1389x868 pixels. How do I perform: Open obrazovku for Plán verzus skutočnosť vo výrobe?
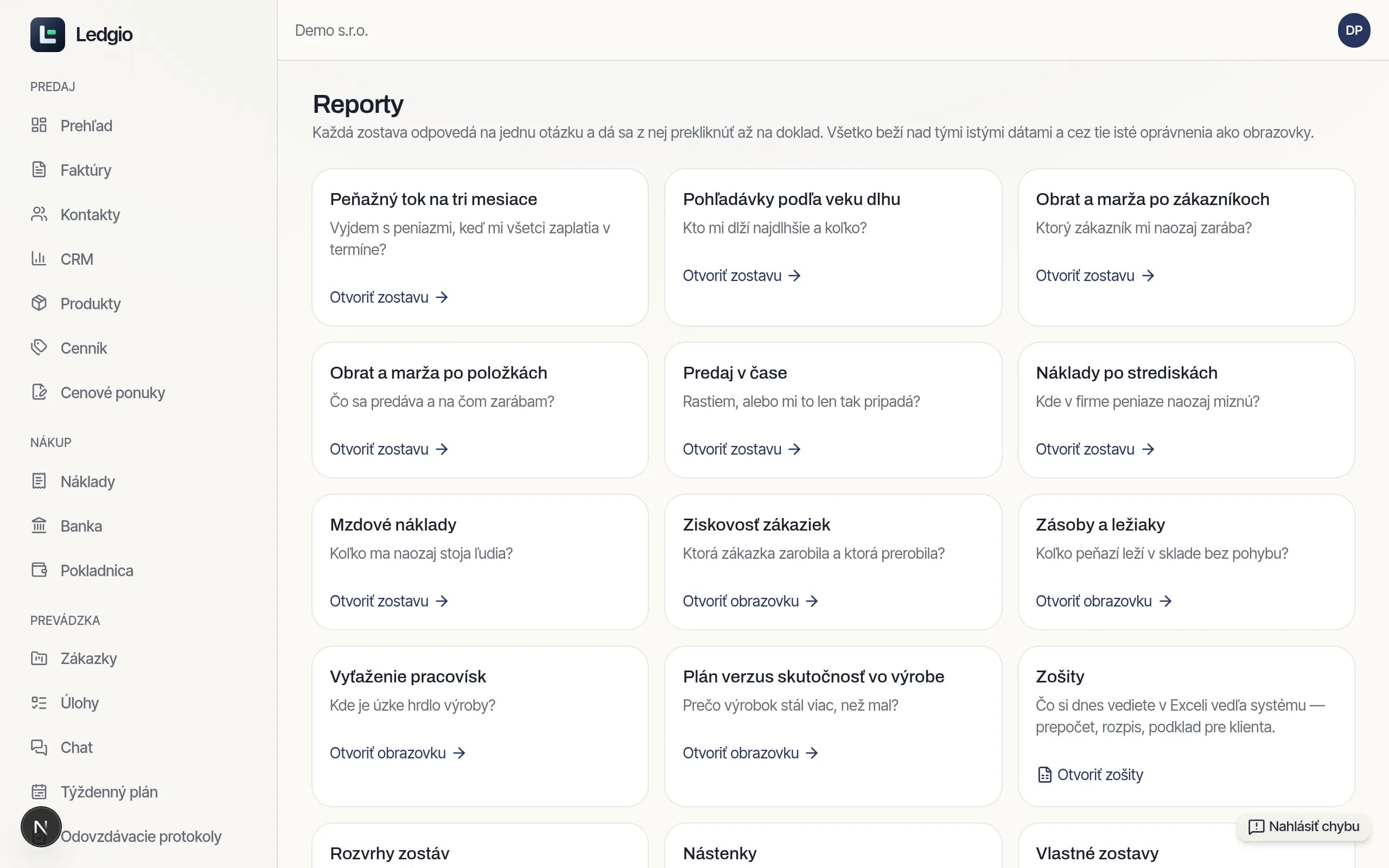coord(750,752)
